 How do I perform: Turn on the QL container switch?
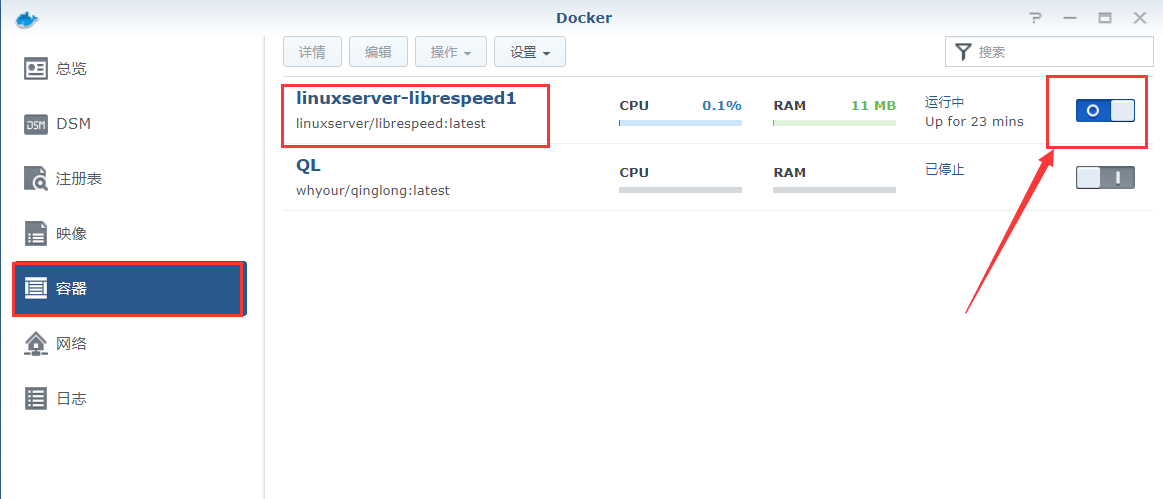pyautogui.click(x=1105, y=178)
